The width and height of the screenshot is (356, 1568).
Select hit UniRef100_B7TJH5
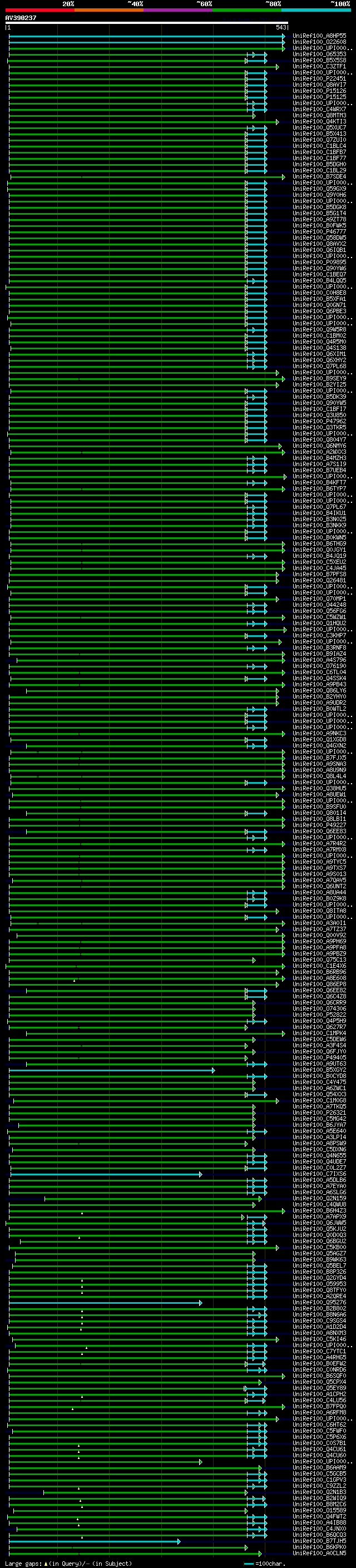coord(319,1541)
